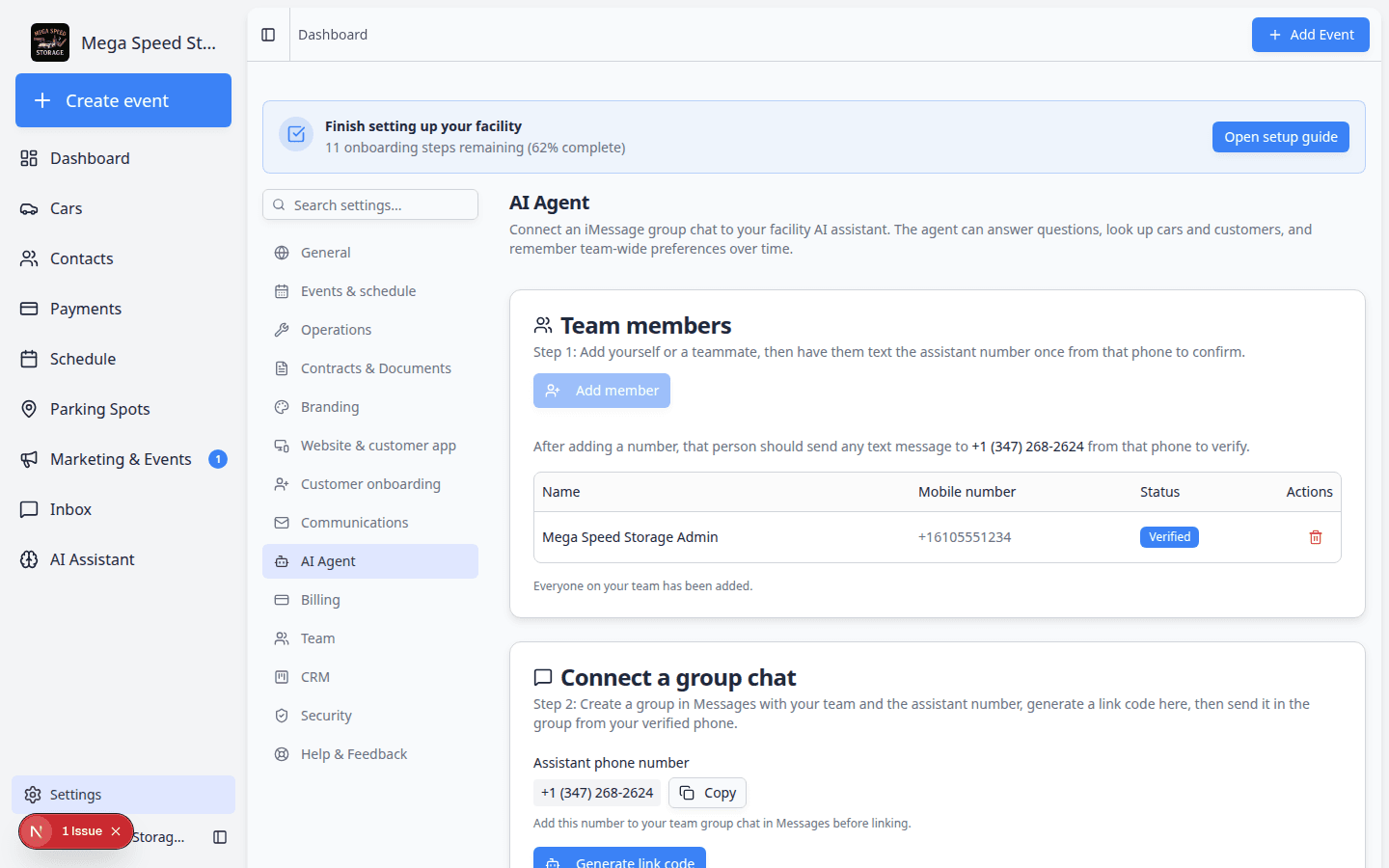Image resolution: width=1389 pixels, height=868 pixels.
Task: Open Help & Feedback
Action: pos(370,754)
